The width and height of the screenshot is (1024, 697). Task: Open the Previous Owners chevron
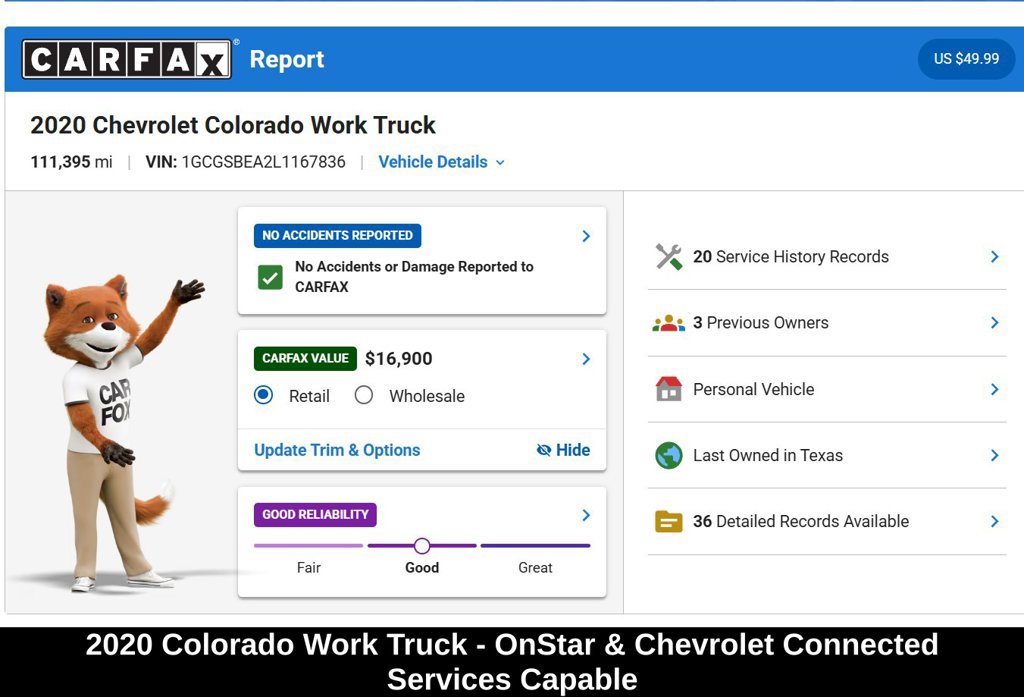point(995,323)
